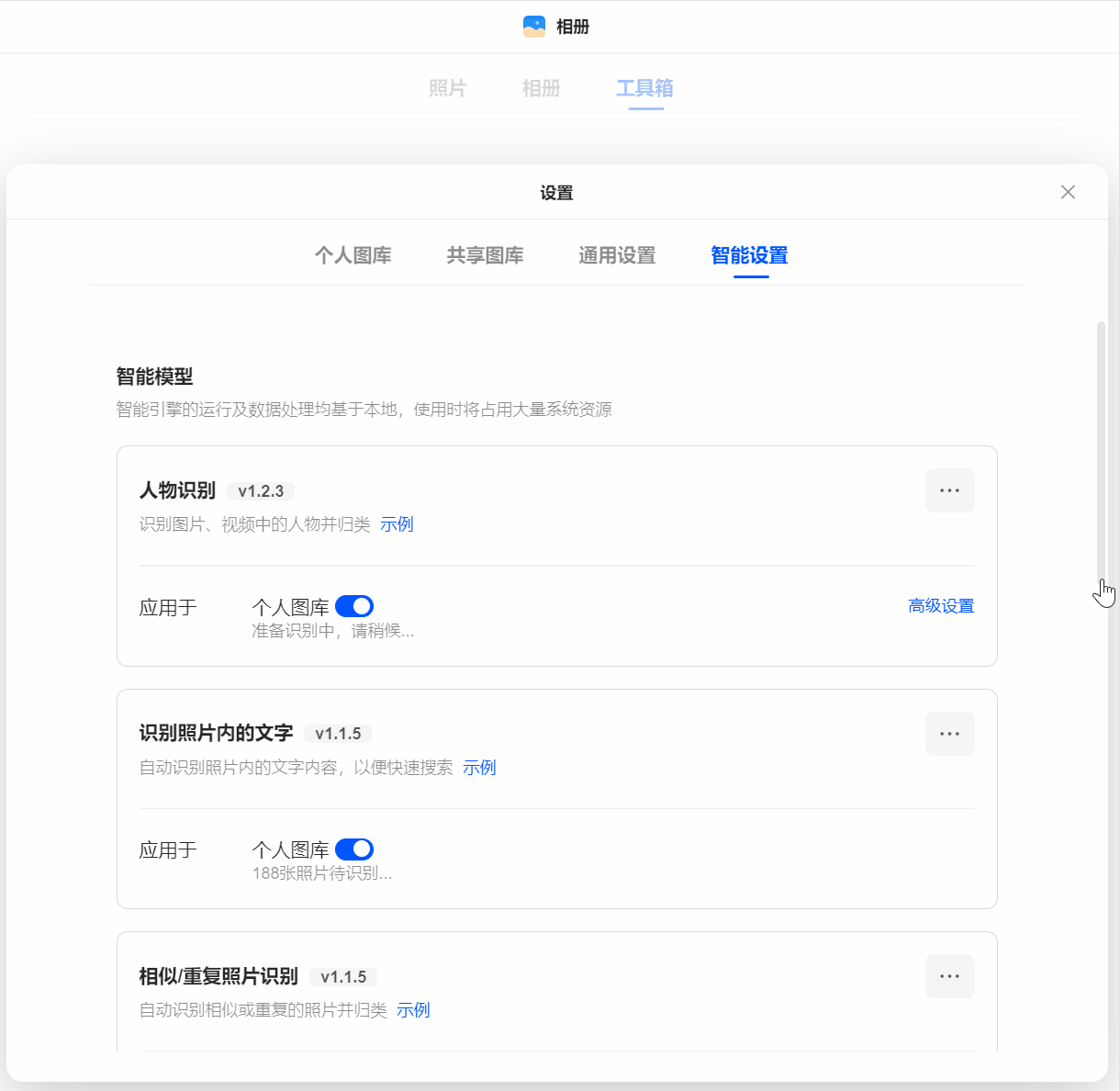Click the 智能模型 section heading
This screenshot has width=1120, height=1091.
(x=154, y=377)
